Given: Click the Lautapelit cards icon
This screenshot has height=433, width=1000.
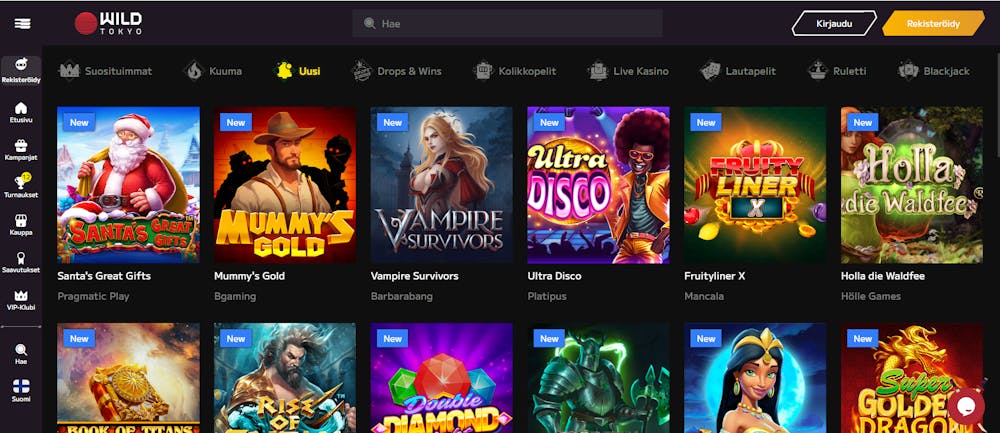Looking at the screenshot, I should coord(710,71).
